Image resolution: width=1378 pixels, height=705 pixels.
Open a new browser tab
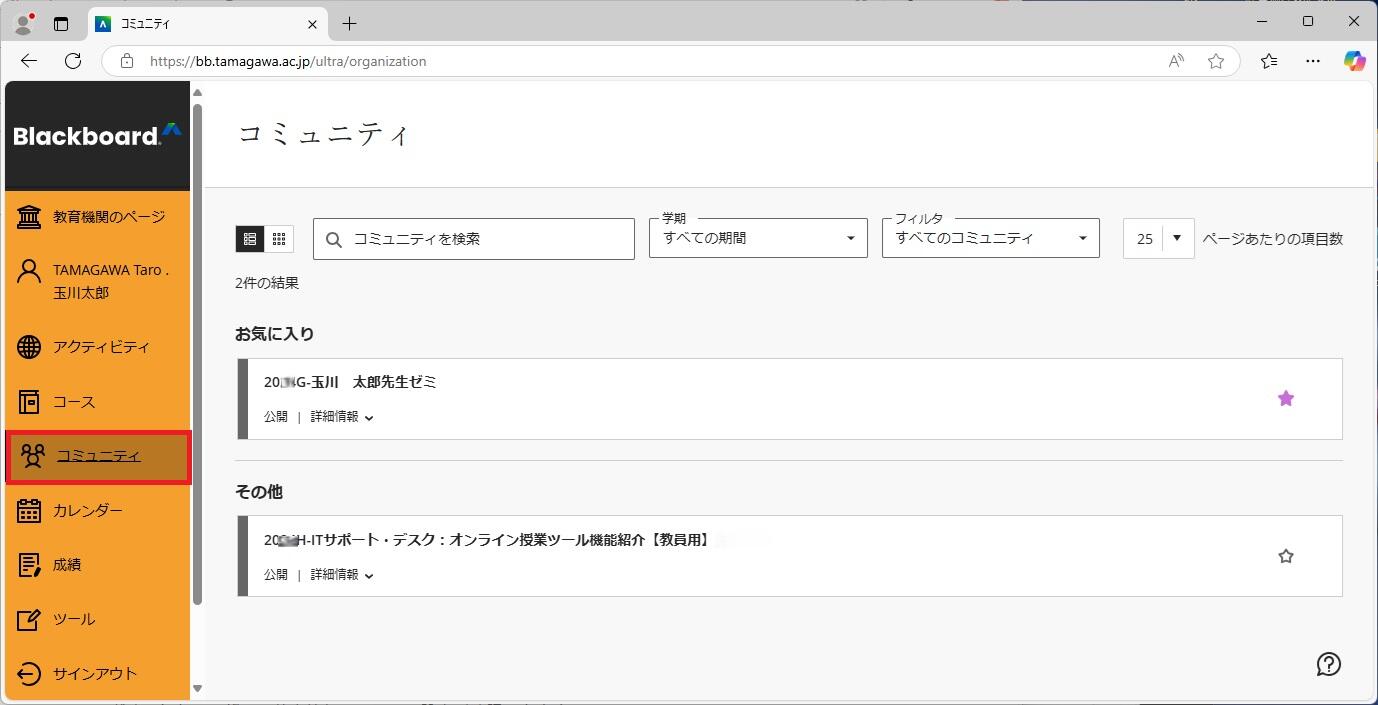[349, 23]
